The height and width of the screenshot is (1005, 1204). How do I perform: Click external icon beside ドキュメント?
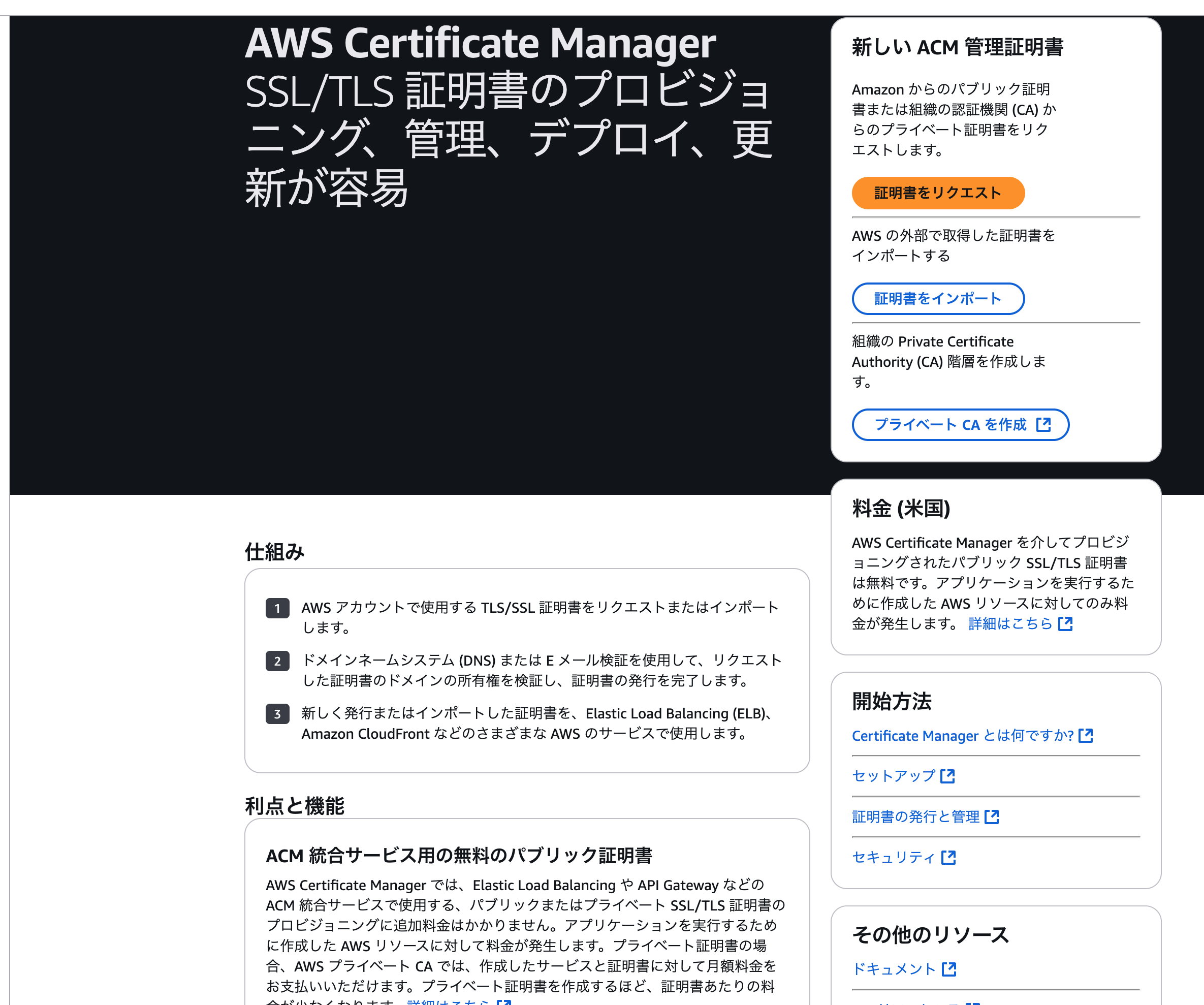[x=949, y=969]
